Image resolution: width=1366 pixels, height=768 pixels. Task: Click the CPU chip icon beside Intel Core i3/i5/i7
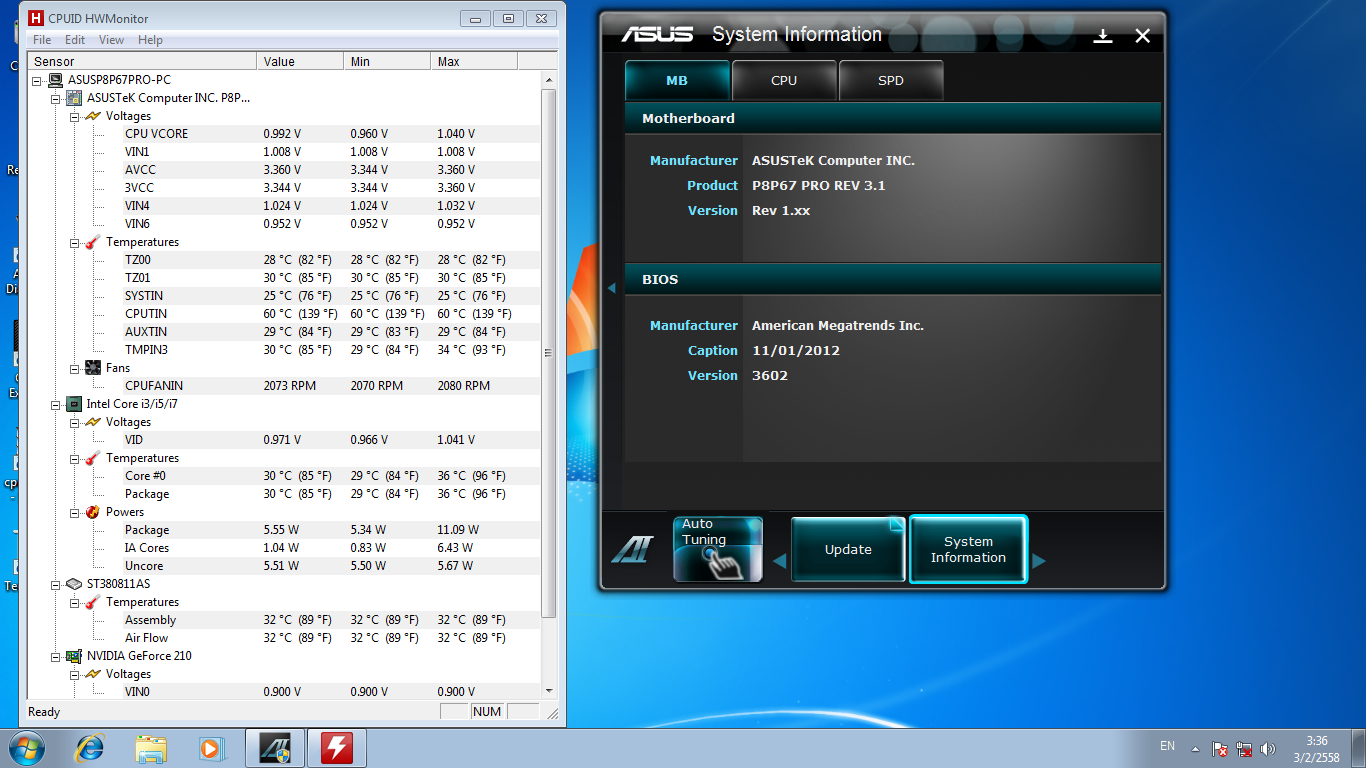point(74,404)
